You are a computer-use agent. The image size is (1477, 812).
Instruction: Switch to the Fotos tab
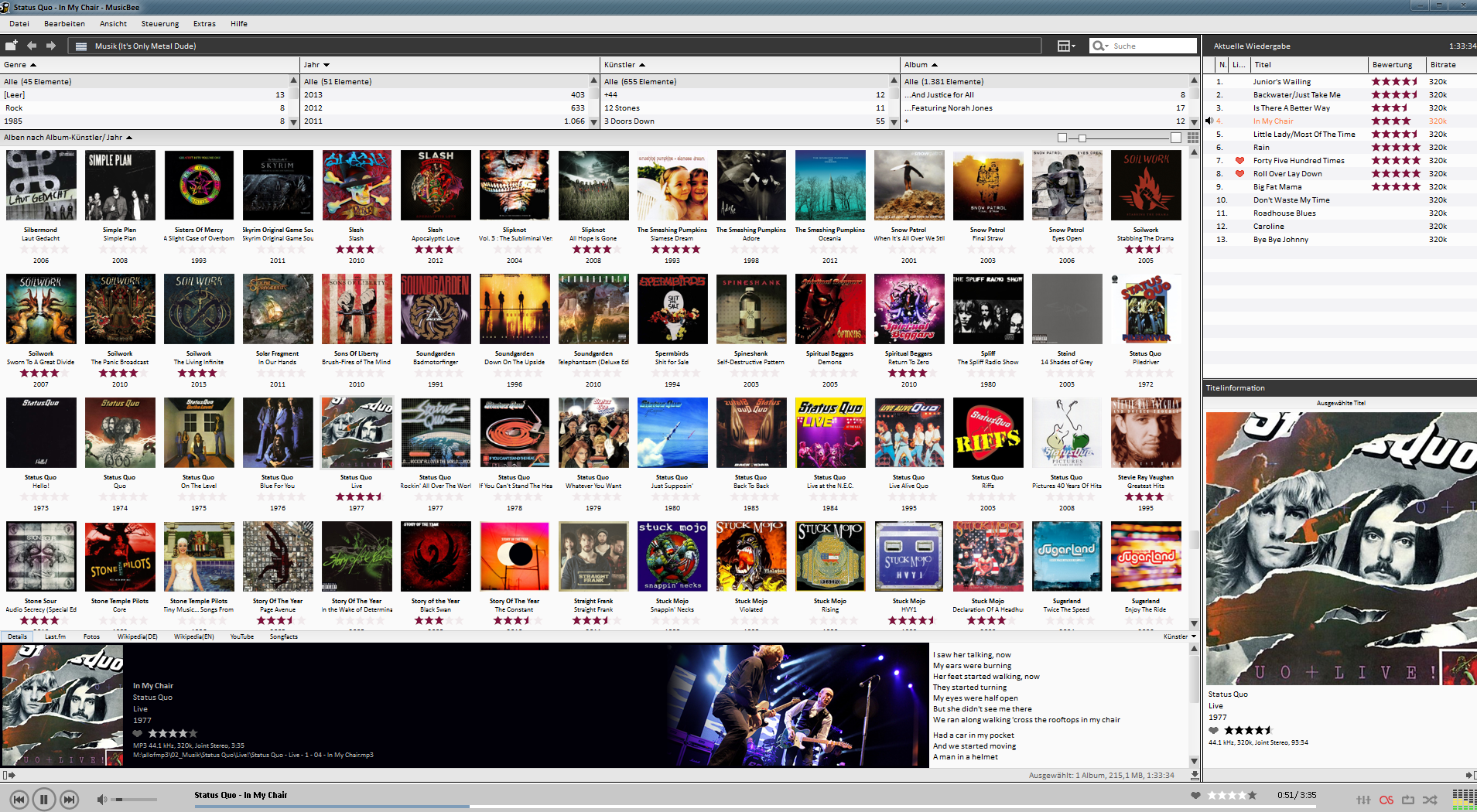click(x=91, y=636)
